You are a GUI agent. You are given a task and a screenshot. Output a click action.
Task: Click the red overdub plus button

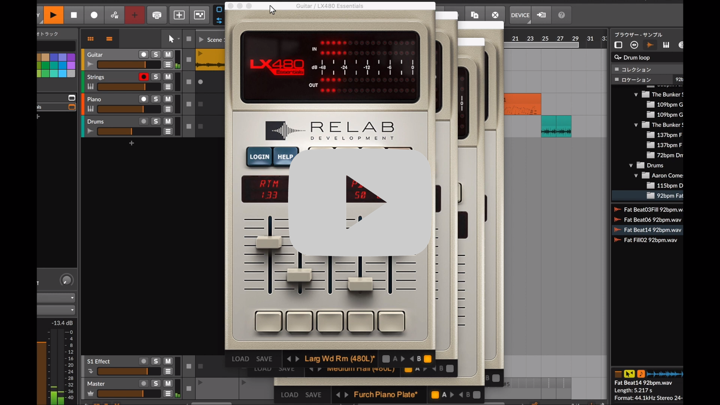pos(135,15)
